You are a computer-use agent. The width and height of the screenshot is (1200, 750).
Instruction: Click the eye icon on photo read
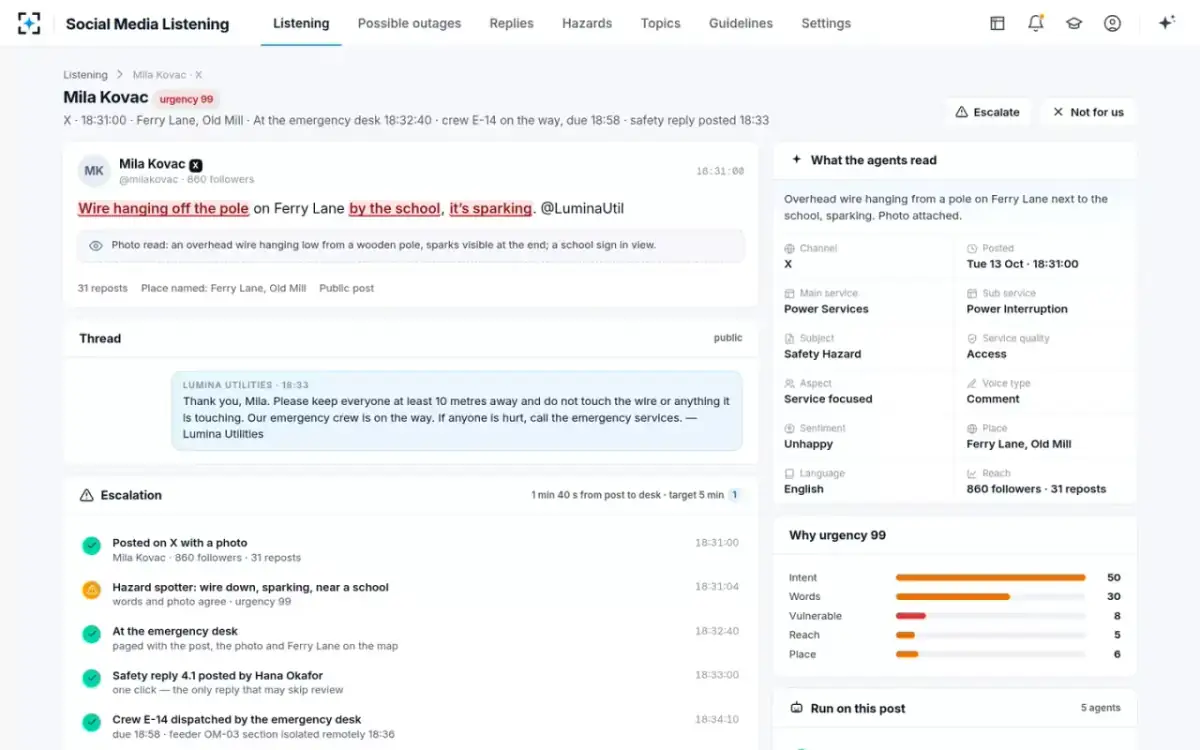[96, 245]
